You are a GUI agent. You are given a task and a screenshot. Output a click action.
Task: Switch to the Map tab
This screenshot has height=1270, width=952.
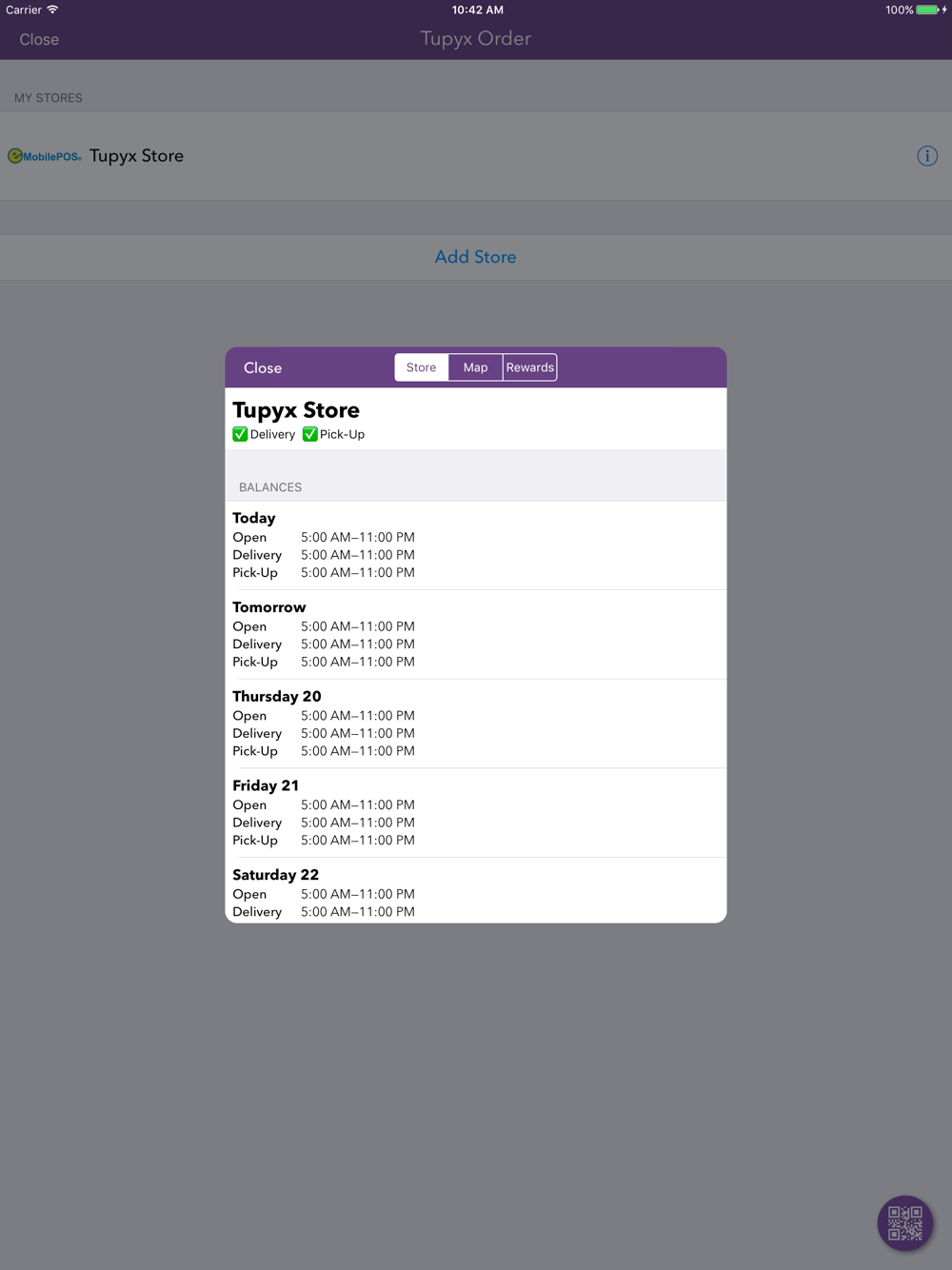(475, 367)
